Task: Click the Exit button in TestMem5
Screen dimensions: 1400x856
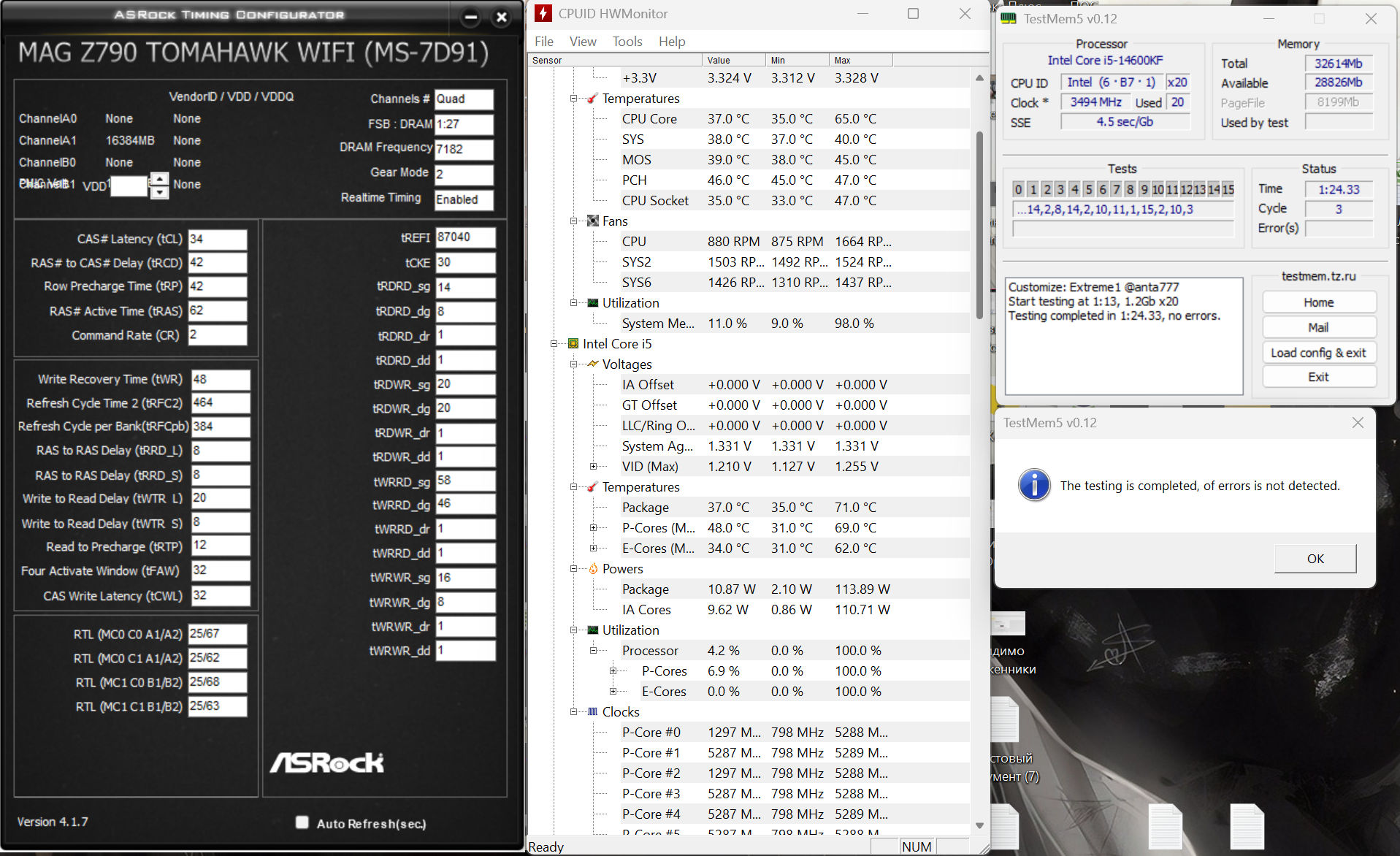Action: tap(1319, 377)
